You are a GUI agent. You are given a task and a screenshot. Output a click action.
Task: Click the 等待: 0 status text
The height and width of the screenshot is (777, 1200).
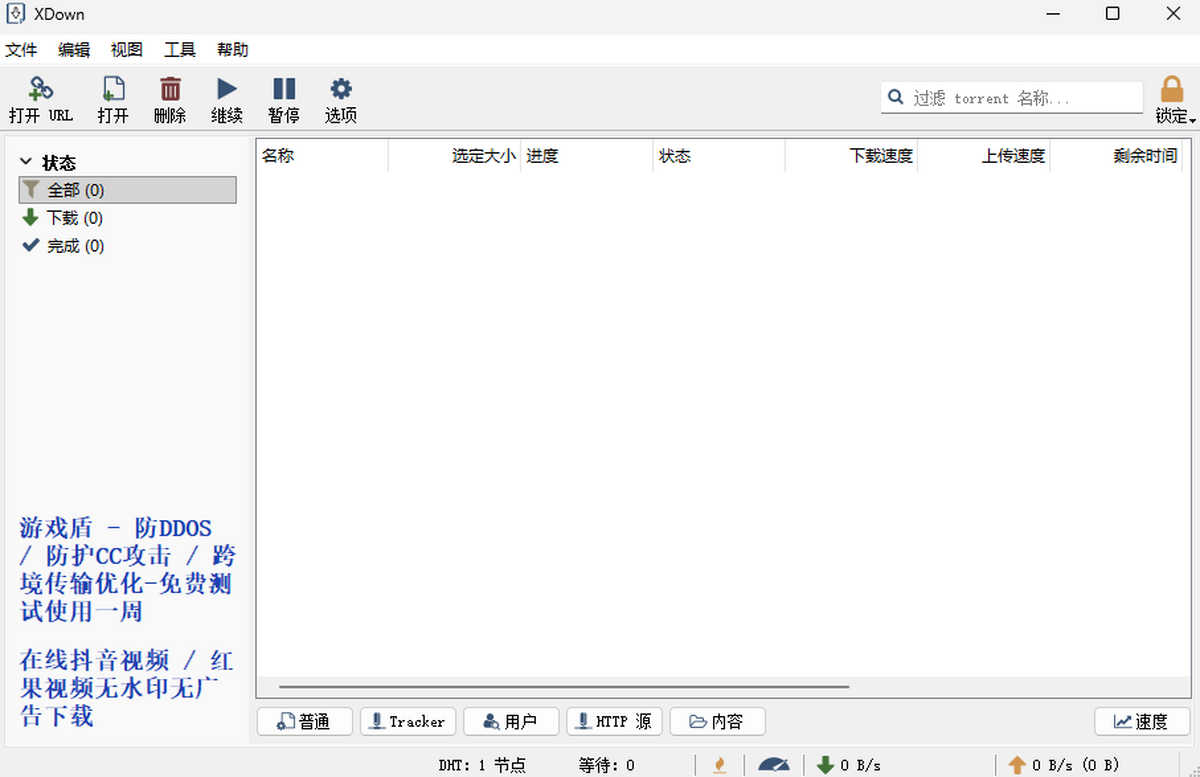pyautogui.click(x=607, y=765)
